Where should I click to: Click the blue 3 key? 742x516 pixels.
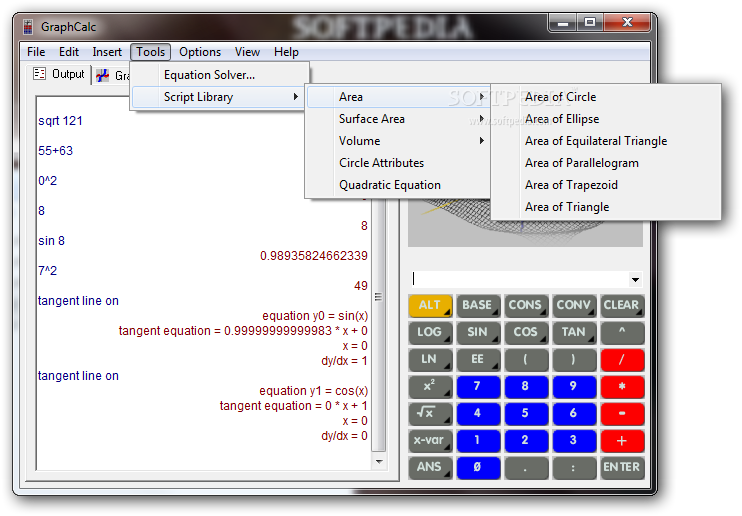pyautogui.click(x=574, y=440)
